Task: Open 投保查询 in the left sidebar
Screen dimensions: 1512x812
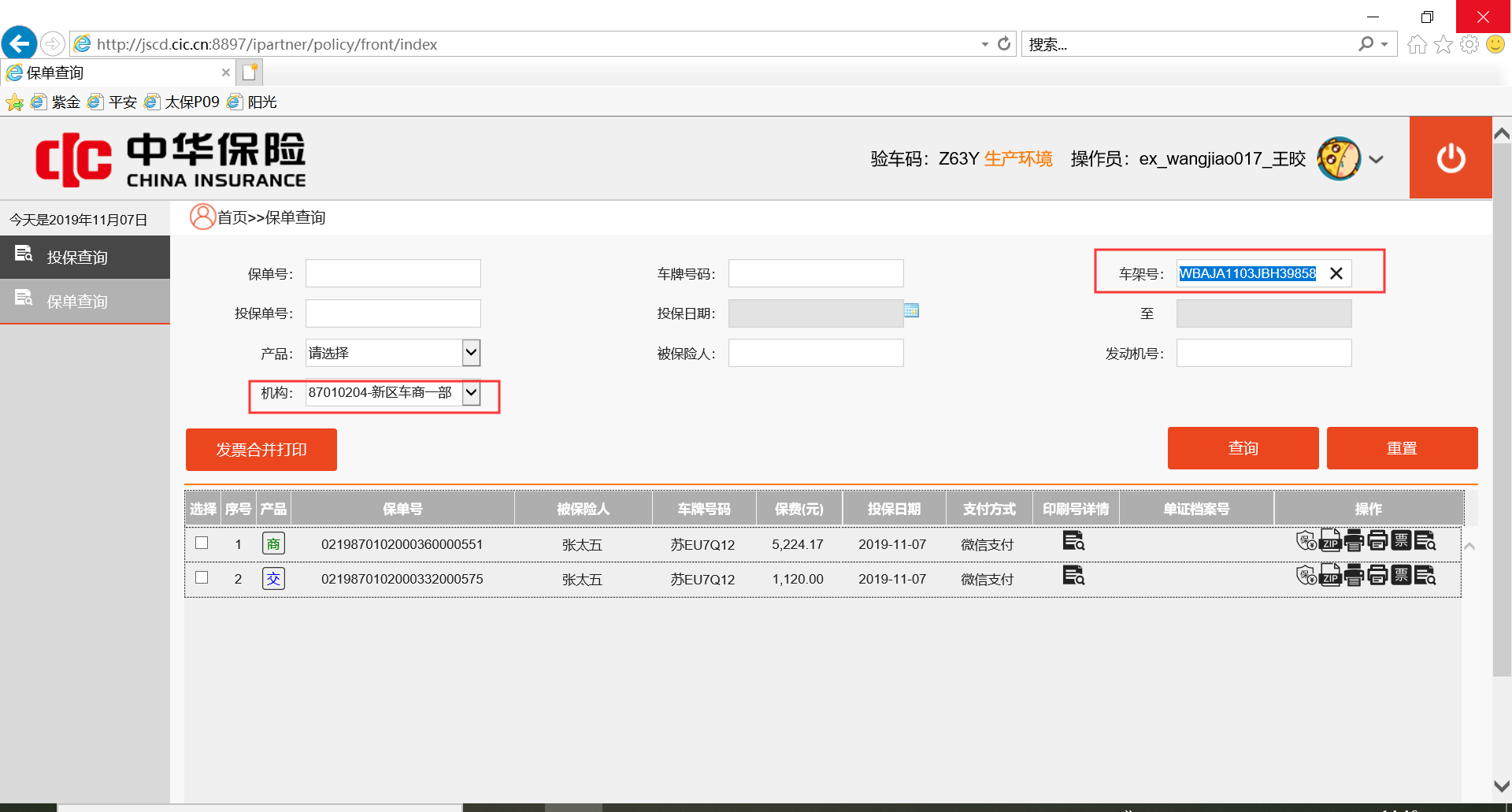Action: [77, 257]
